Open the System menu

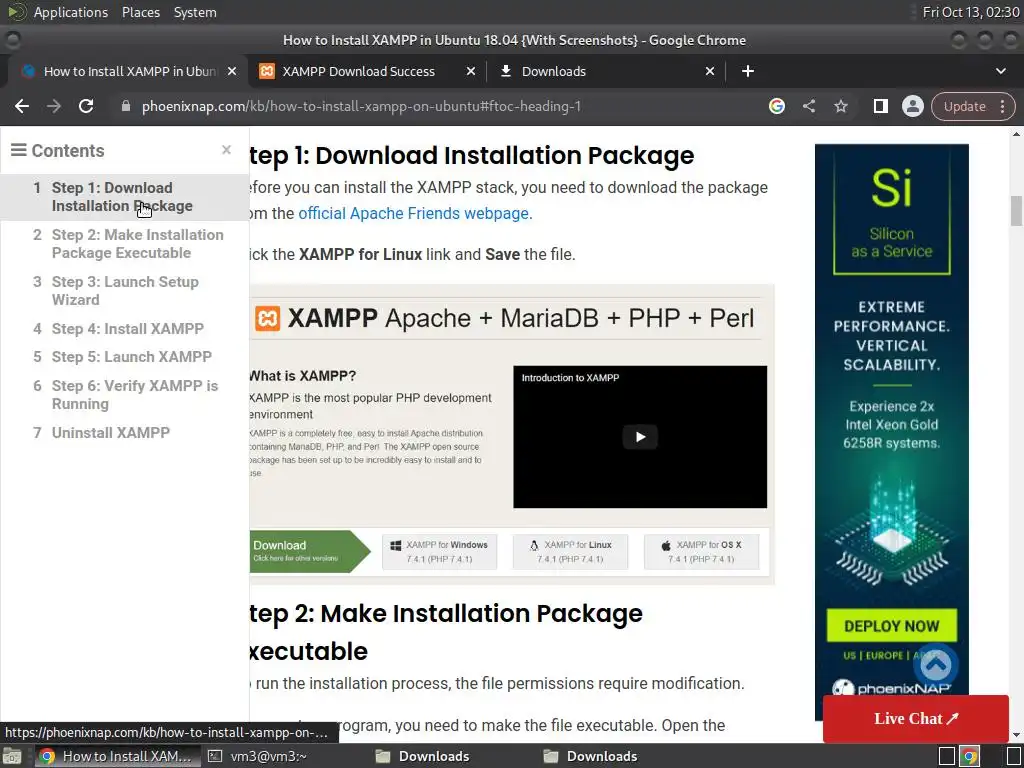pos(195,12)
